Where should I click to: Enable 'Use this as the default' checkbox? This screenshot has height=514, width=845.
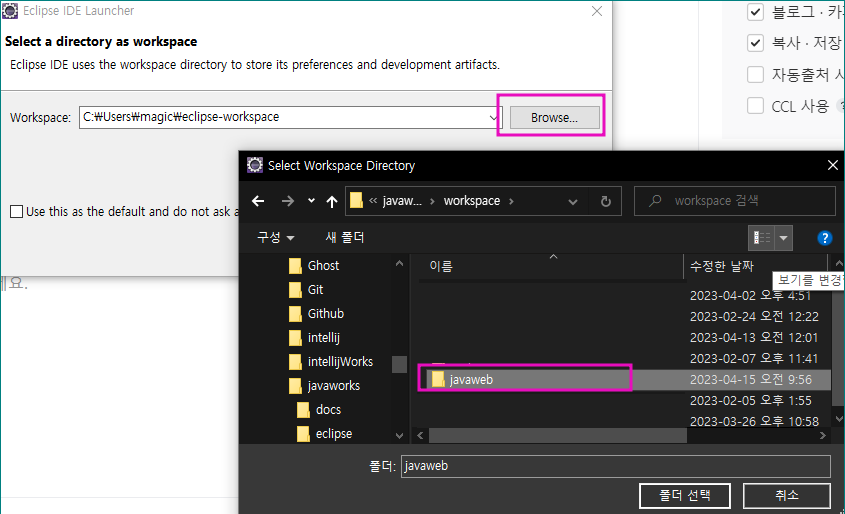[x=17, y=212]
